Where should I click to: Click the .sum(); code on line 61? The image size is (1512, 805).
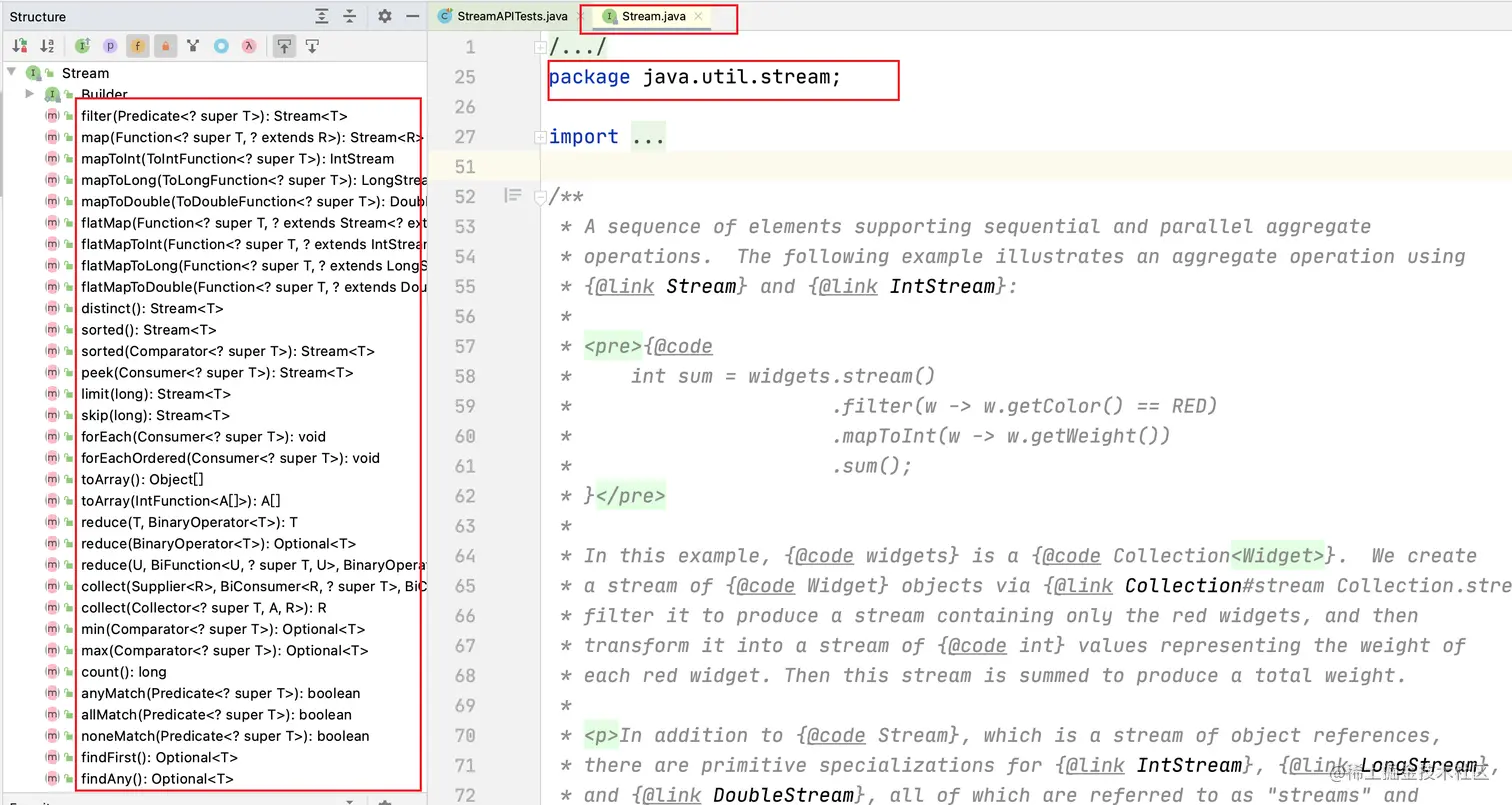click(872, 466)
